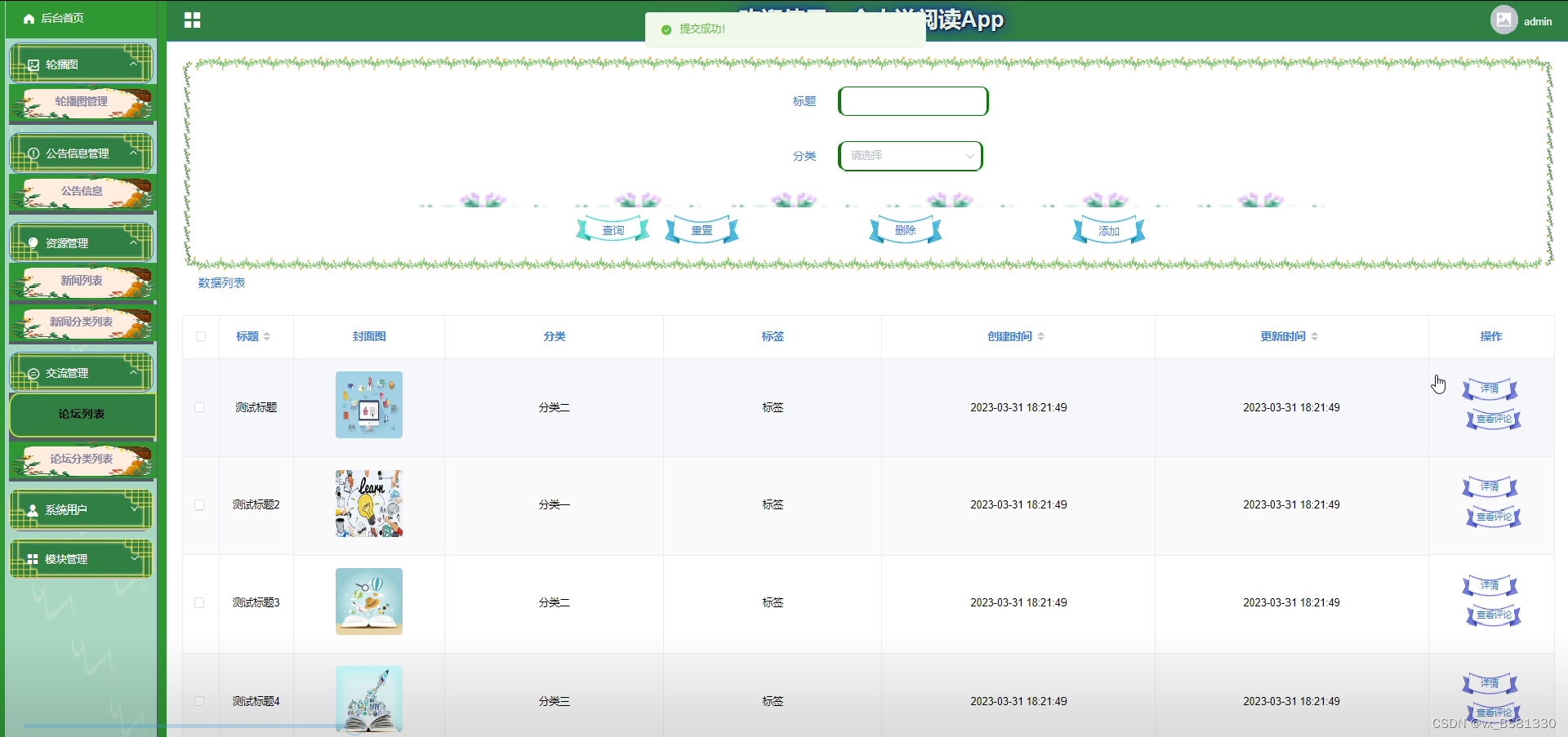This screenshot has width=1568, height=737.
Task: Expand the 系统用户 chevron
Action: (x=135, y=509)
